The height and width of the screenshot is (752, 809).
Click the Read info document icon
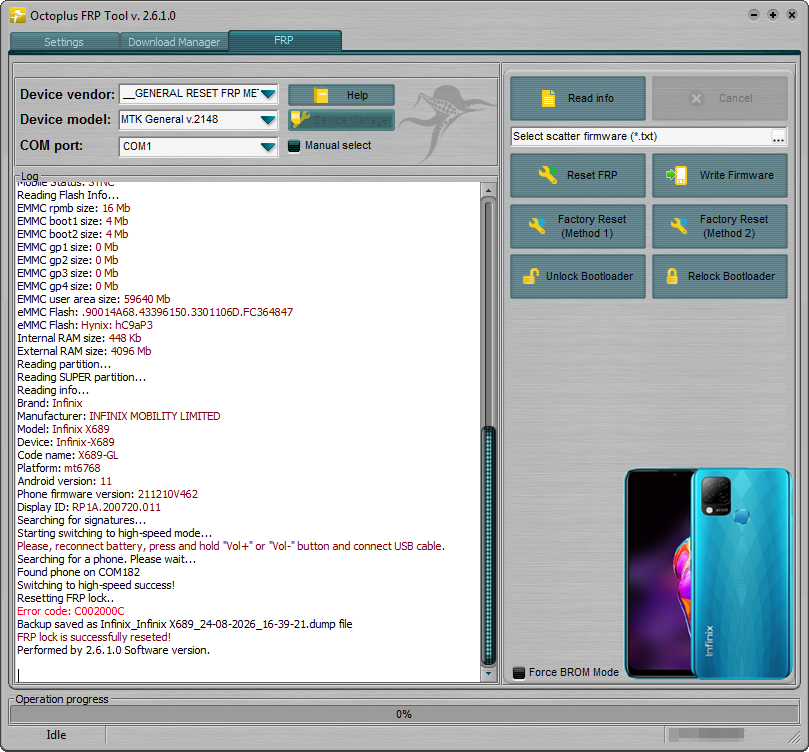click(548, 98)
